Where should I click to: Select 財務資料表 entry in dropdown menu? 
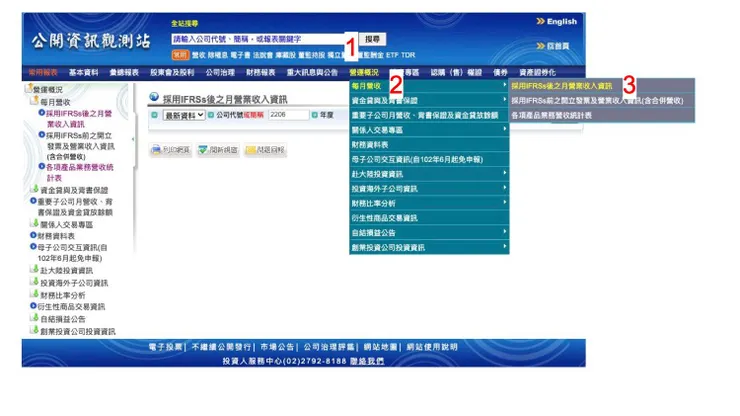pos(429,144)
